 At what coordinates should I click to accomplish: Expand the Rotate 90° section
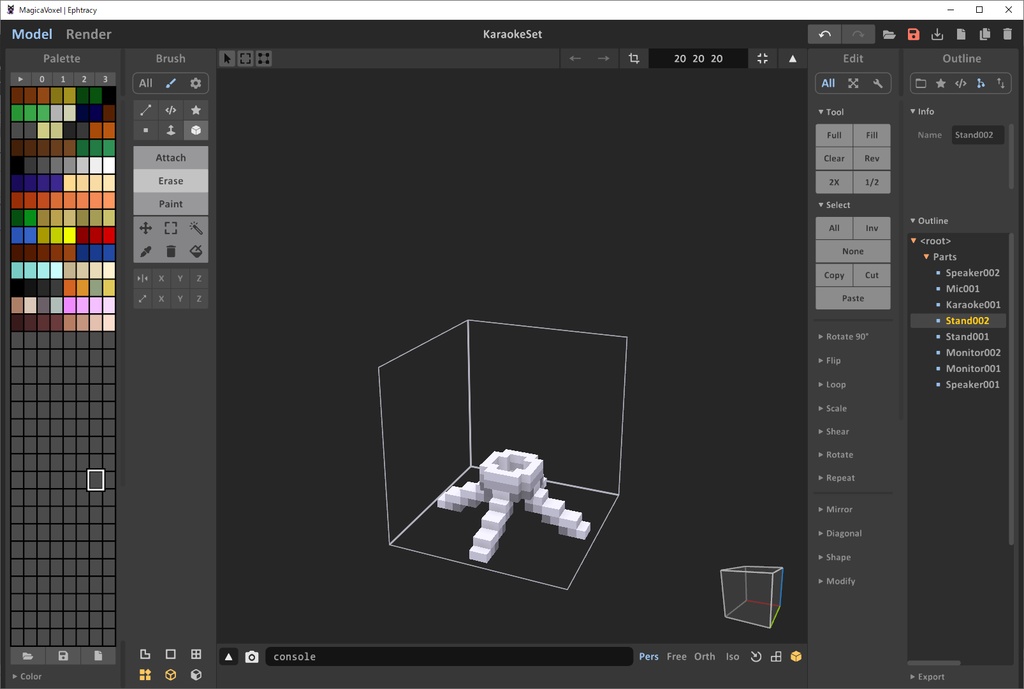point(843,336)
